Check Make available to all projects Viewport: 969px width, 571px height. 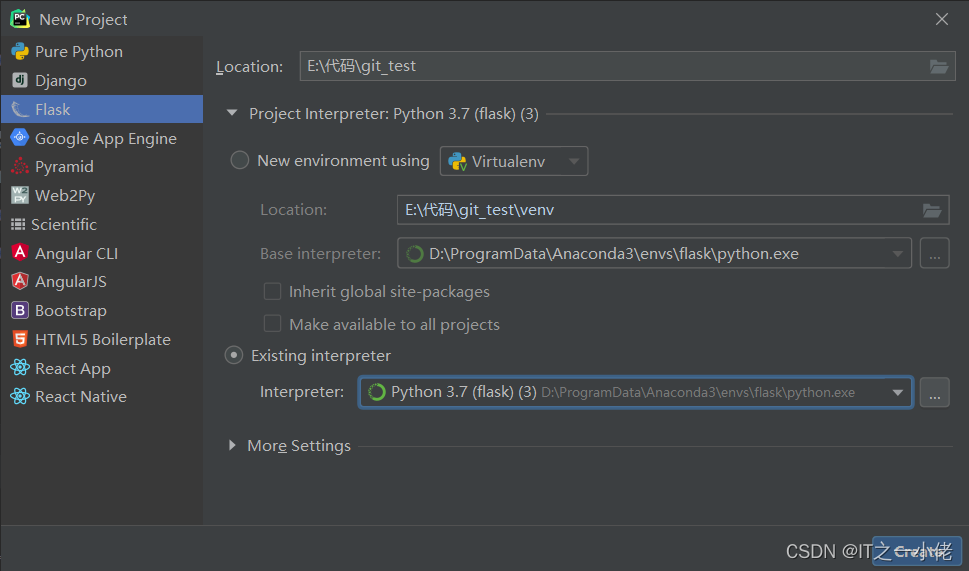pyautogui.click(x=272, y=324)
